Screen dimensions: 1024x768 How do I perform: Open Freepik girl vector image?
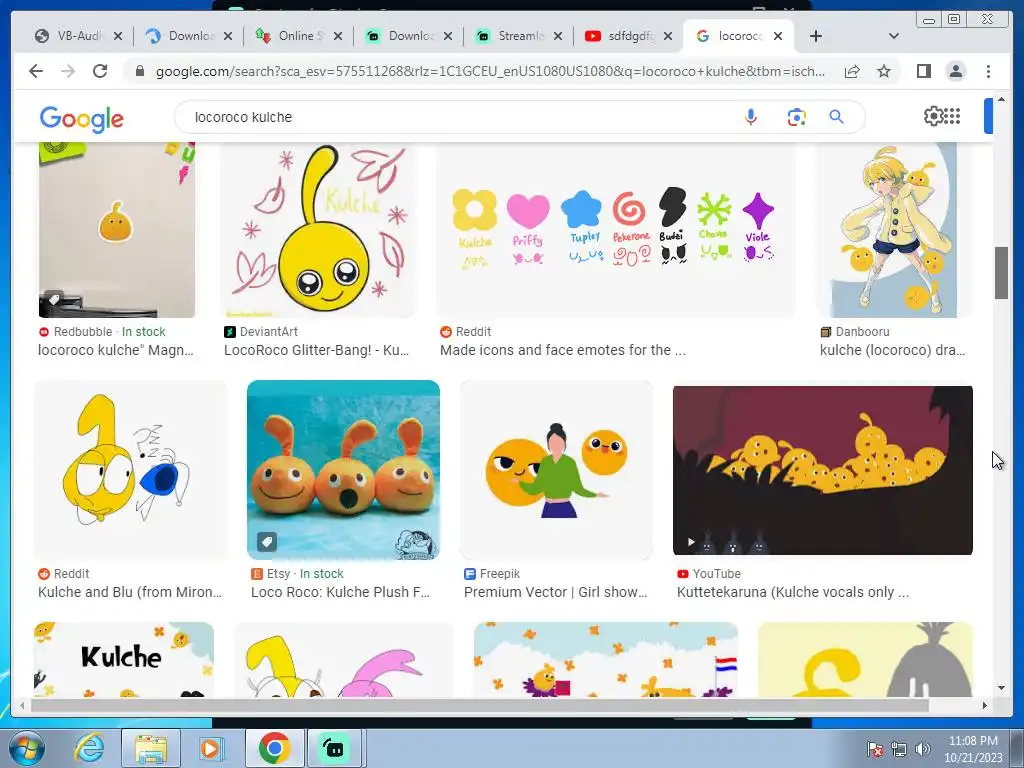pos(556,470)
